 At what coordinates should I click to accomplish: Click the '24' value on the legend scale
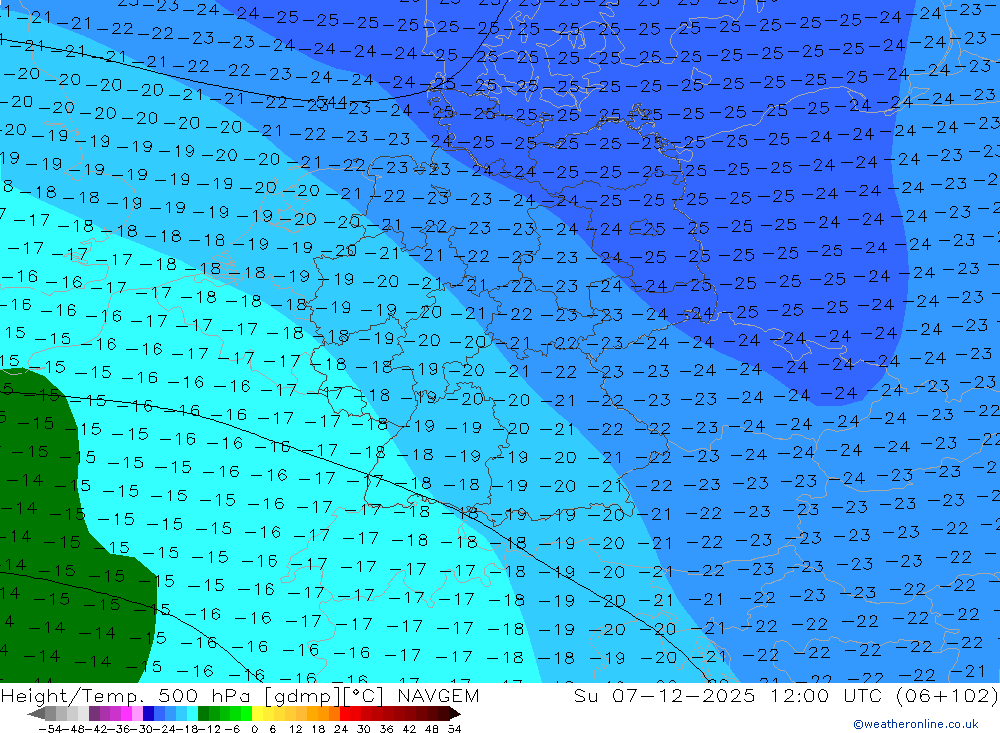pos(341,729)
